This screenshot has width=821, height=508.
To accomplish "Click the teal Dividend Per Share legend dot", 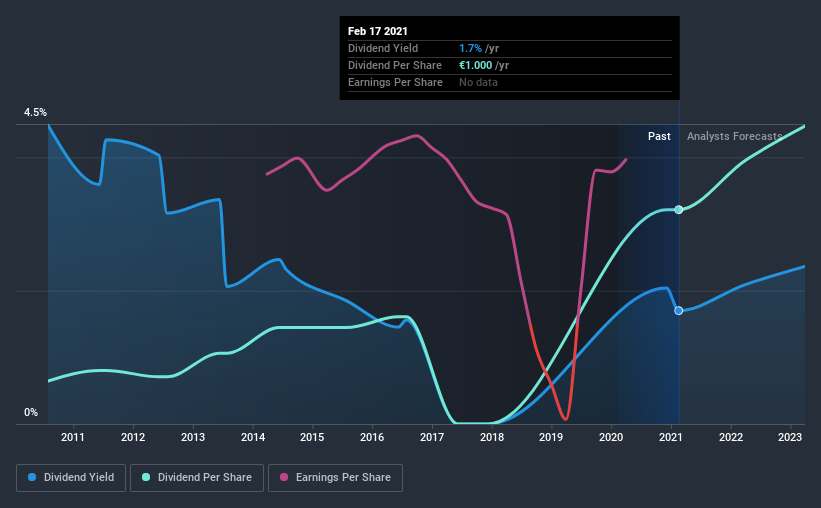I will pos(146,477).
